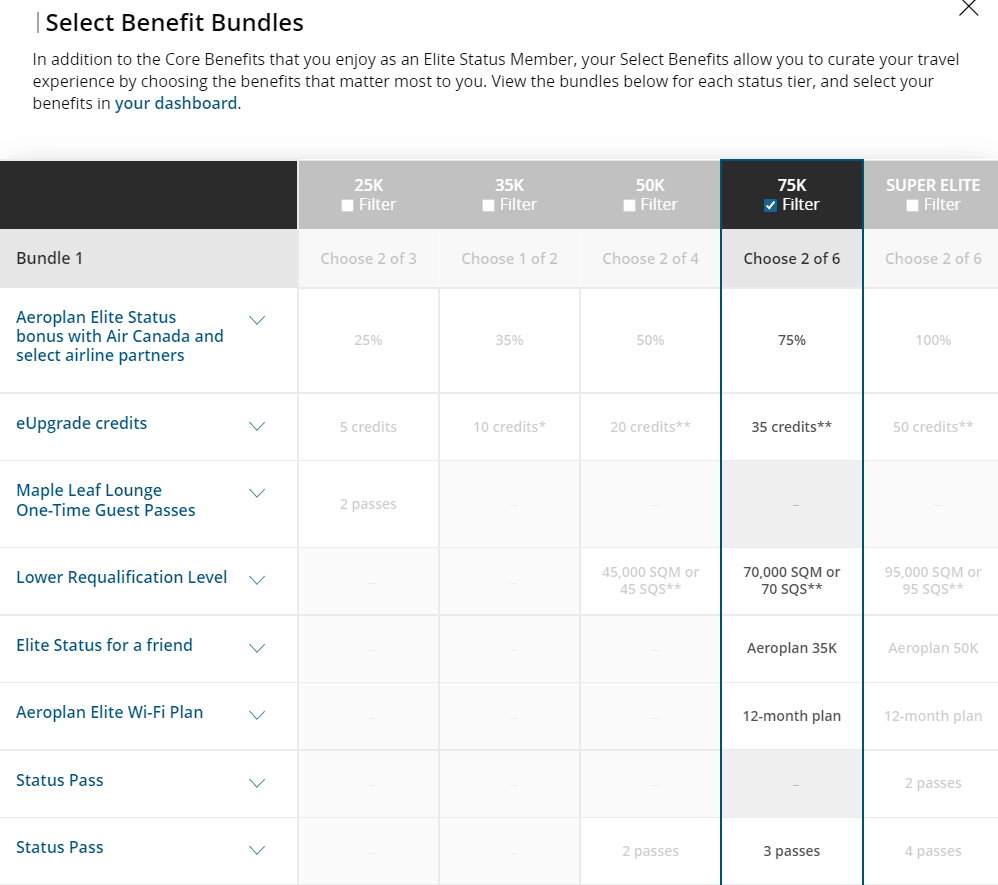
Task: Enable the Super Elite Filter checkbox
Action: [912, 206]
